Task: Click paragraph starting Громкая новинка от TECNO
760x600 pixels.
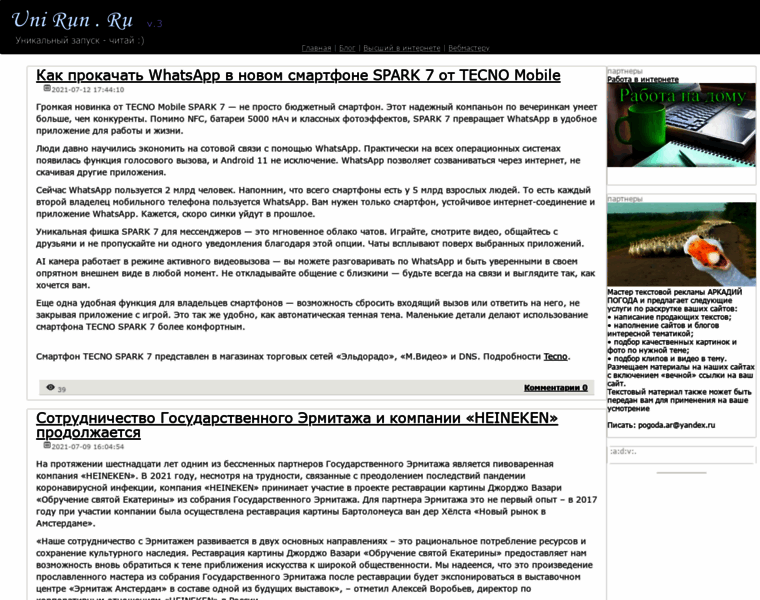Action: [317, 119]
